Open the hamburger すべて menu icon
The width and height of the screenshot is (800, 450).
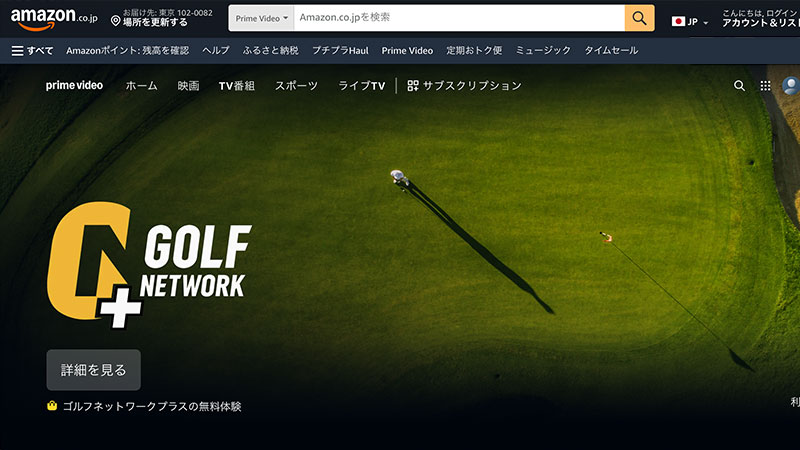17,51
